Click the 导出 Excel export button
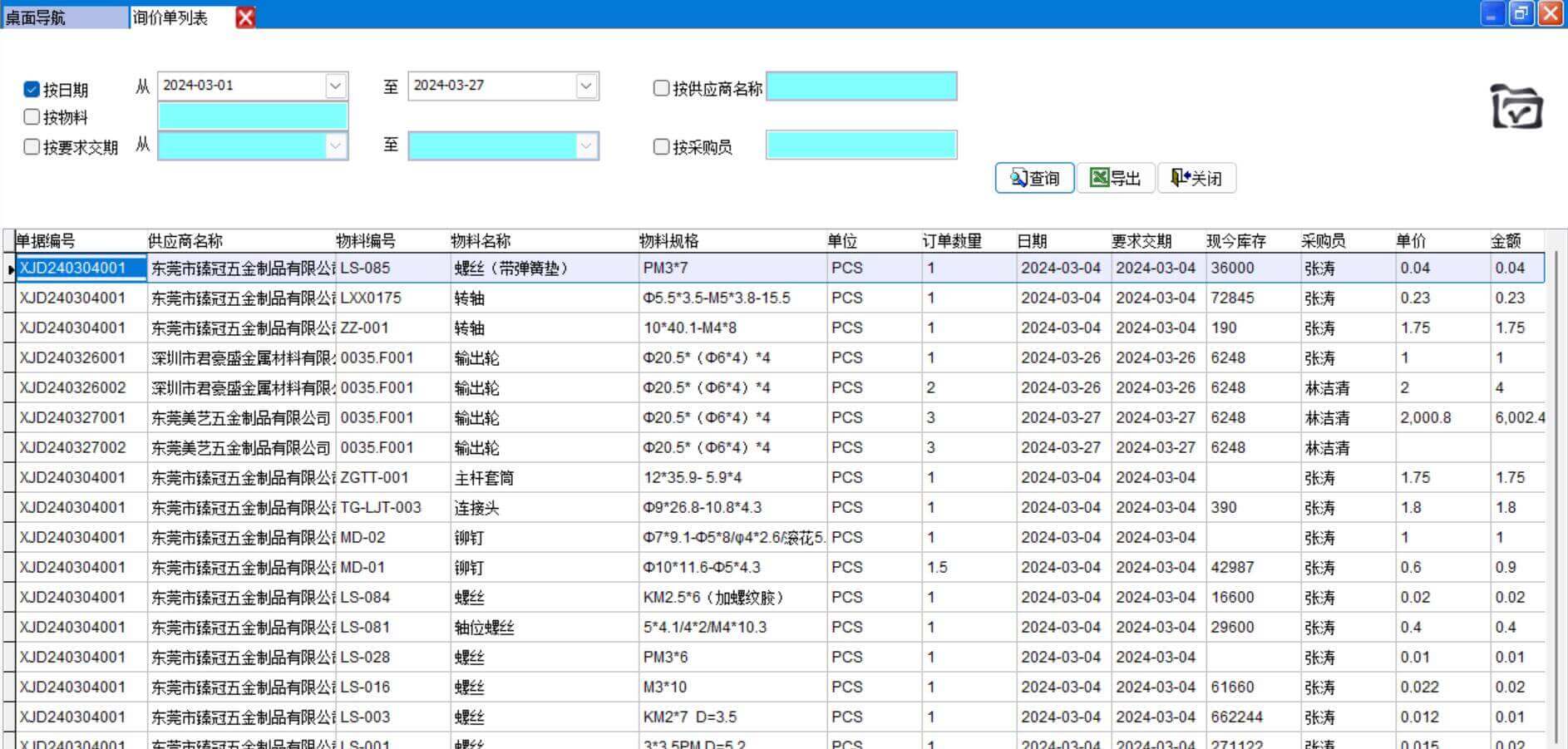This screenshot has height=749, width=1568. (1115, 178)
